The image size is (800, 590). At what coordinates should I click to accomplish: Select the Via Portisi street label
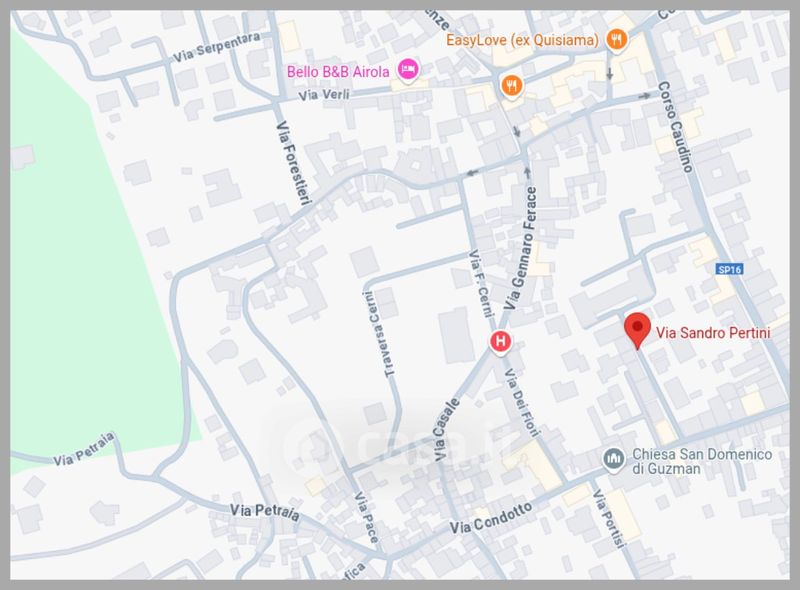pyautogui.click(x=608, y=518)
